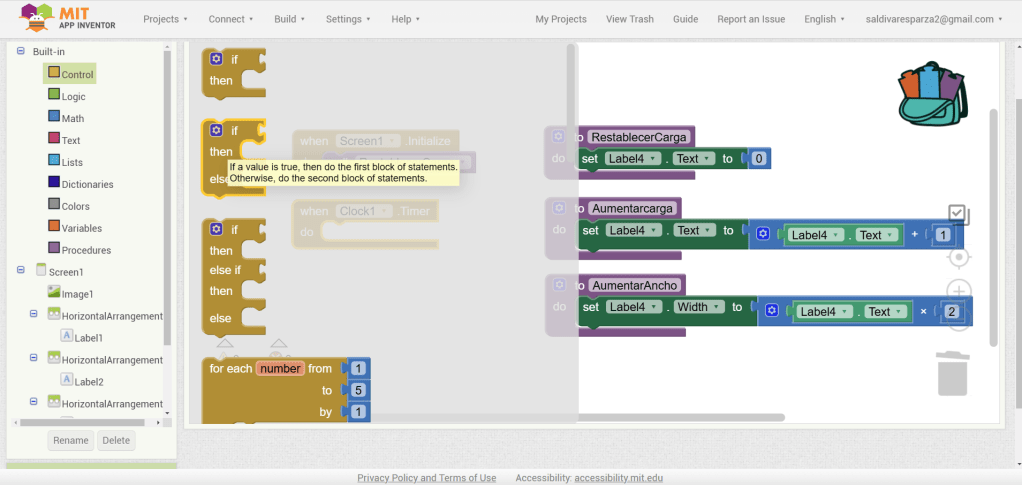Collapse the Built-in tree section

click(x=21, y=51)
